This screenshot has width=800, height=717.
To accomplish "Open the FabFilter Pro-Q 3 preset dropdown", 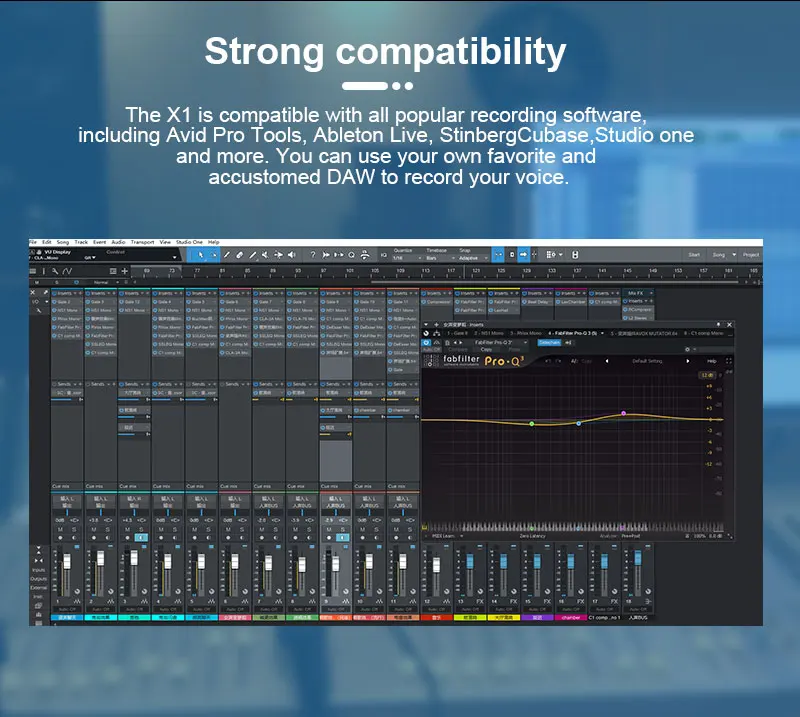I will pyautogui.click(x=500, y=342).
